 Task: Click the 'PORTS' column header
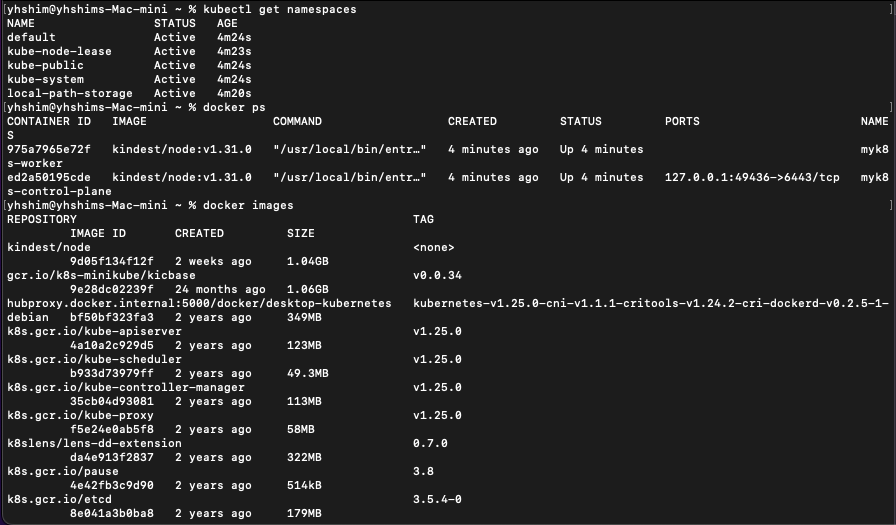coord(682,121)
